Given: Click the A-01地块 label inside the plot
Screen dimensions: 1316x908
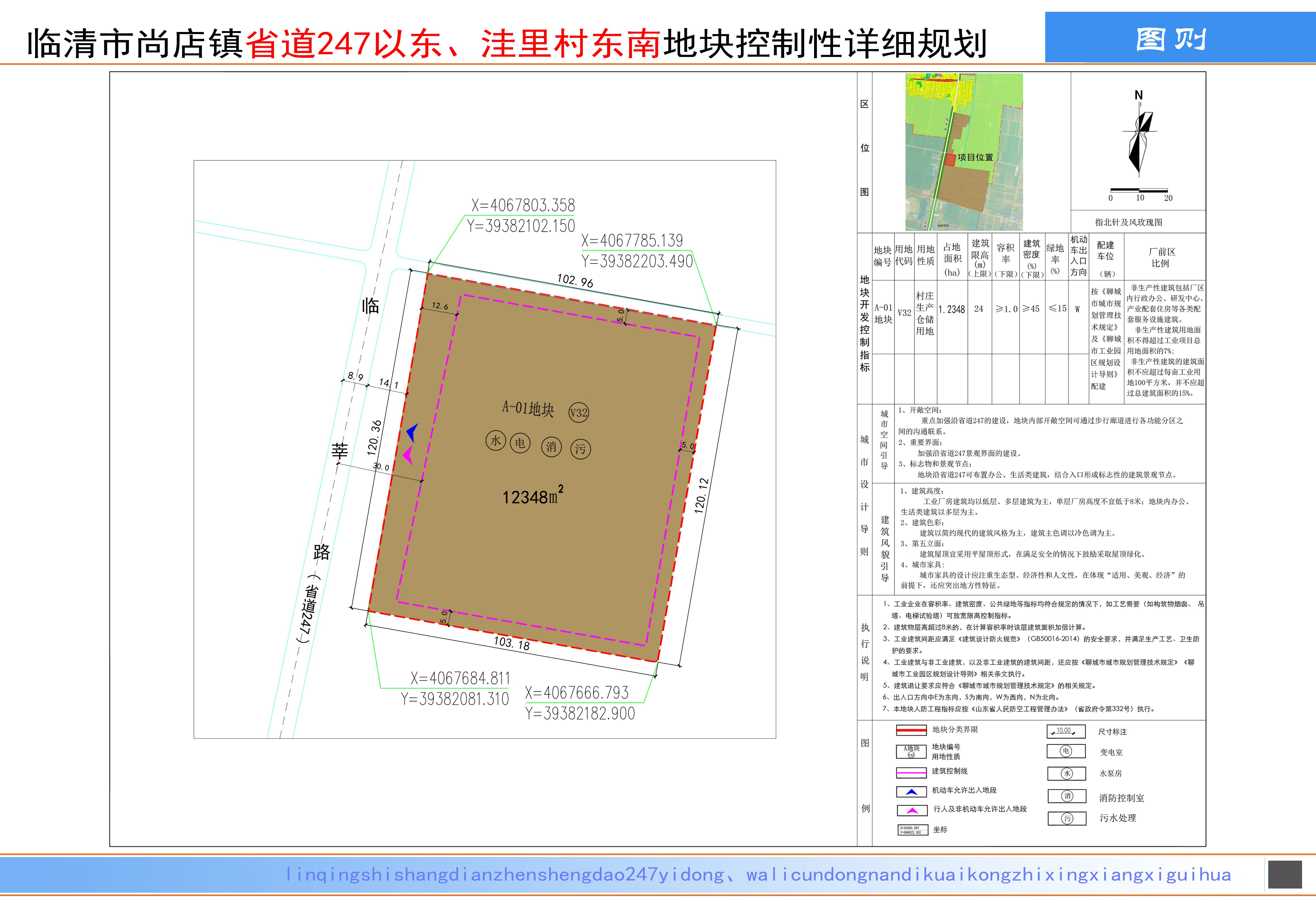Looking at the screenshot, I should point(528,409).
